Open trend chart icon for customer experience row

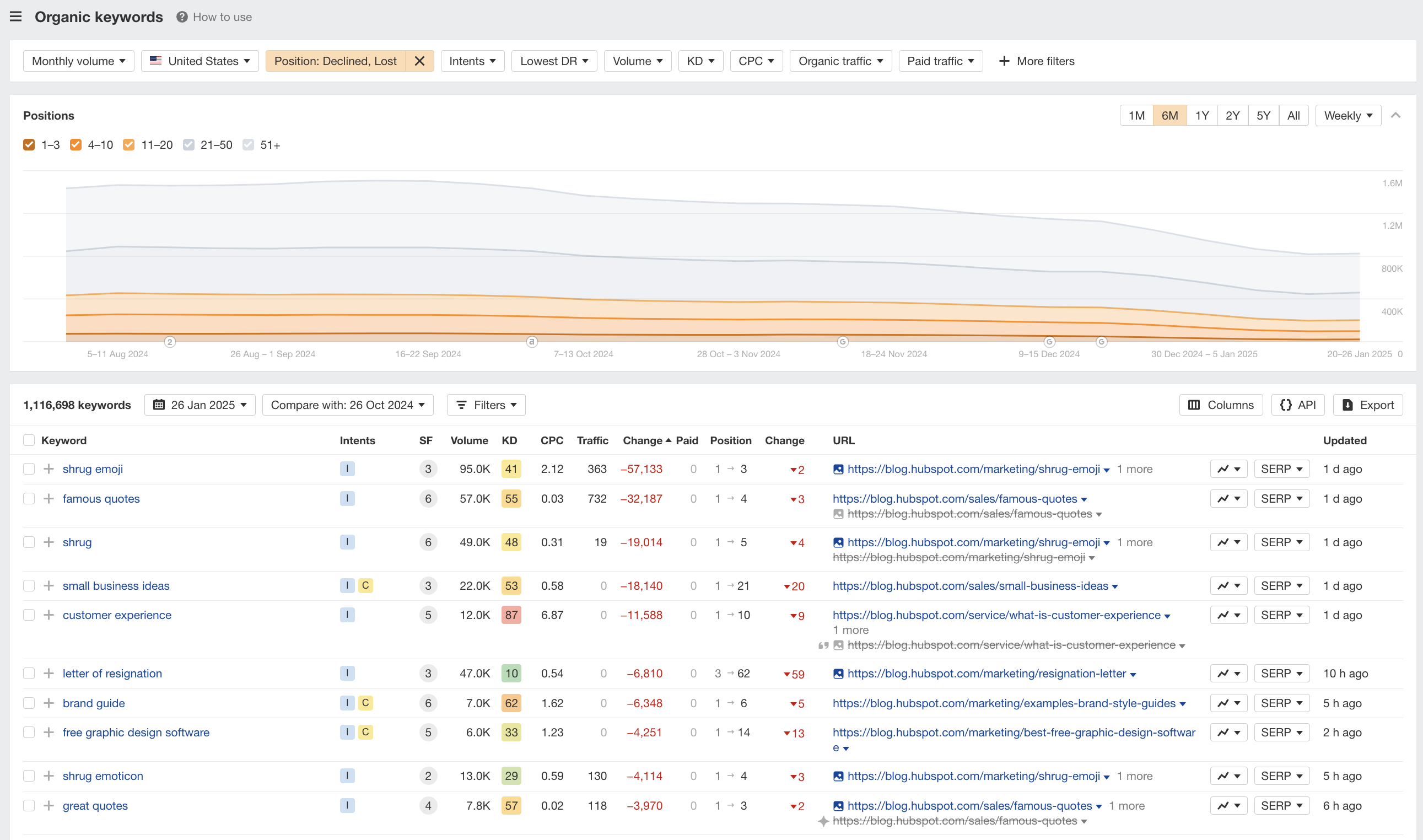(1228, 615)
